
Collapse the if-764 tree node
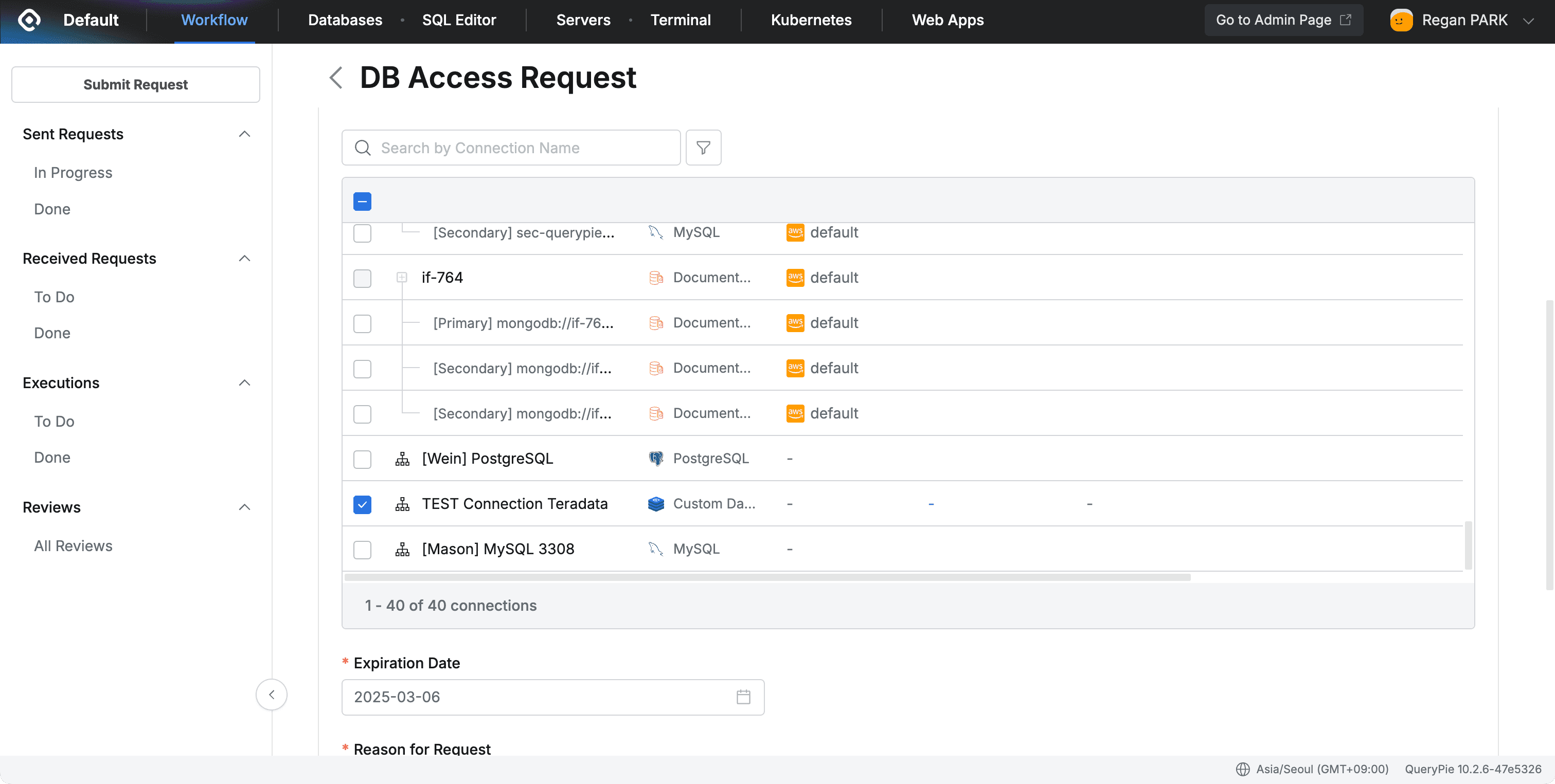pos(402,278)
